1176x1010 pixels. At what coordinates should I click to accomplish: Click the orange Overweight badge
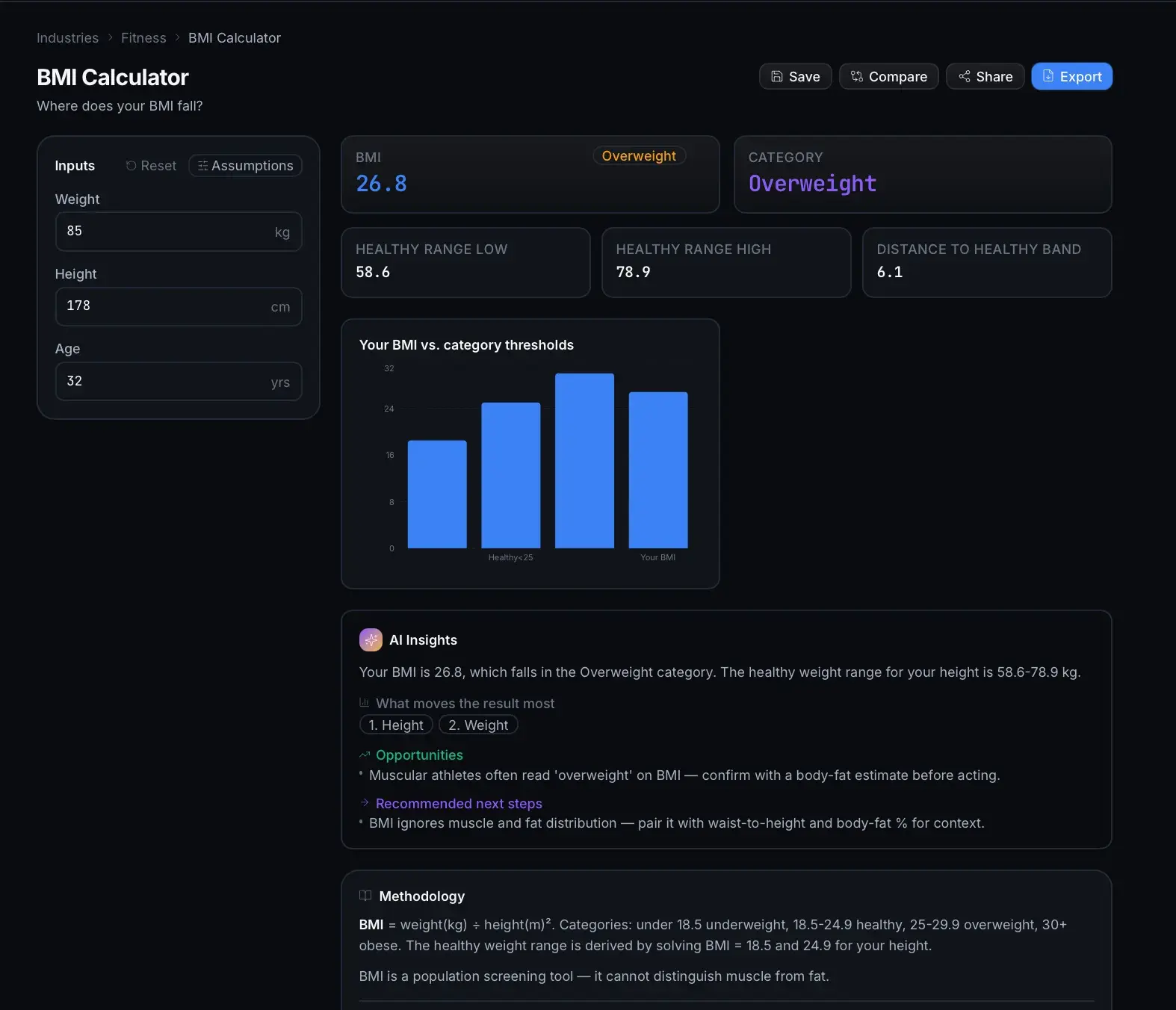(639, 155)
